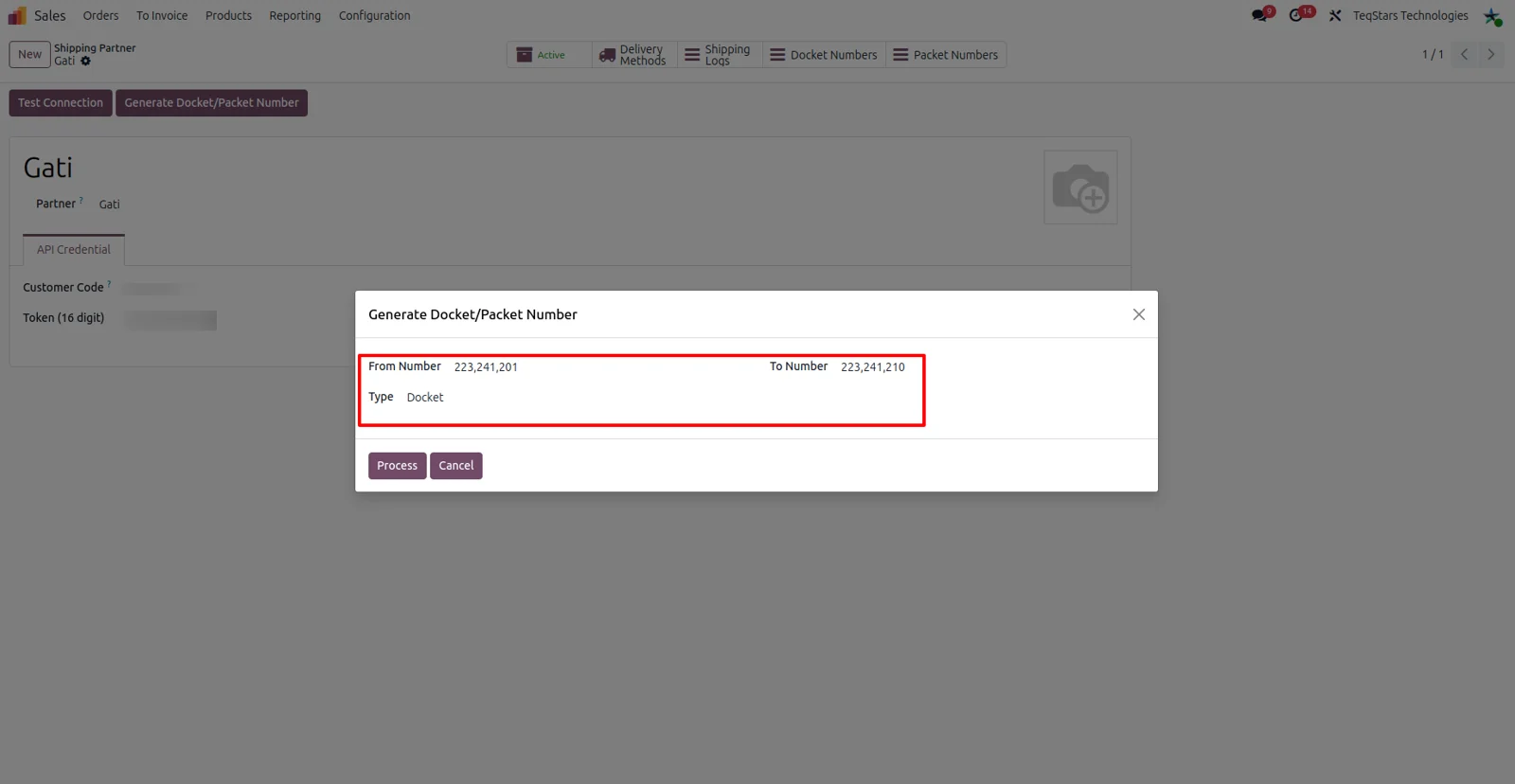This screenshot has height=784, width=1515.
Task: Open the Sales app home icon
Action: 17,15
